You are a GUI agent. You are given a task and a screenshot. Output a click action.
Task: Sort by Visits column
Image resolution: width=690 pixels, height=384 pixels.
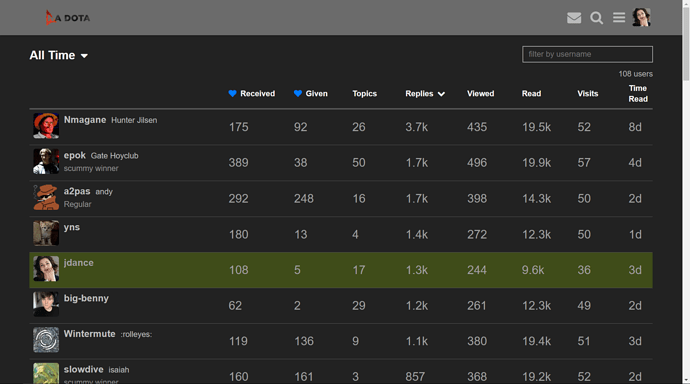click(587, 94)
